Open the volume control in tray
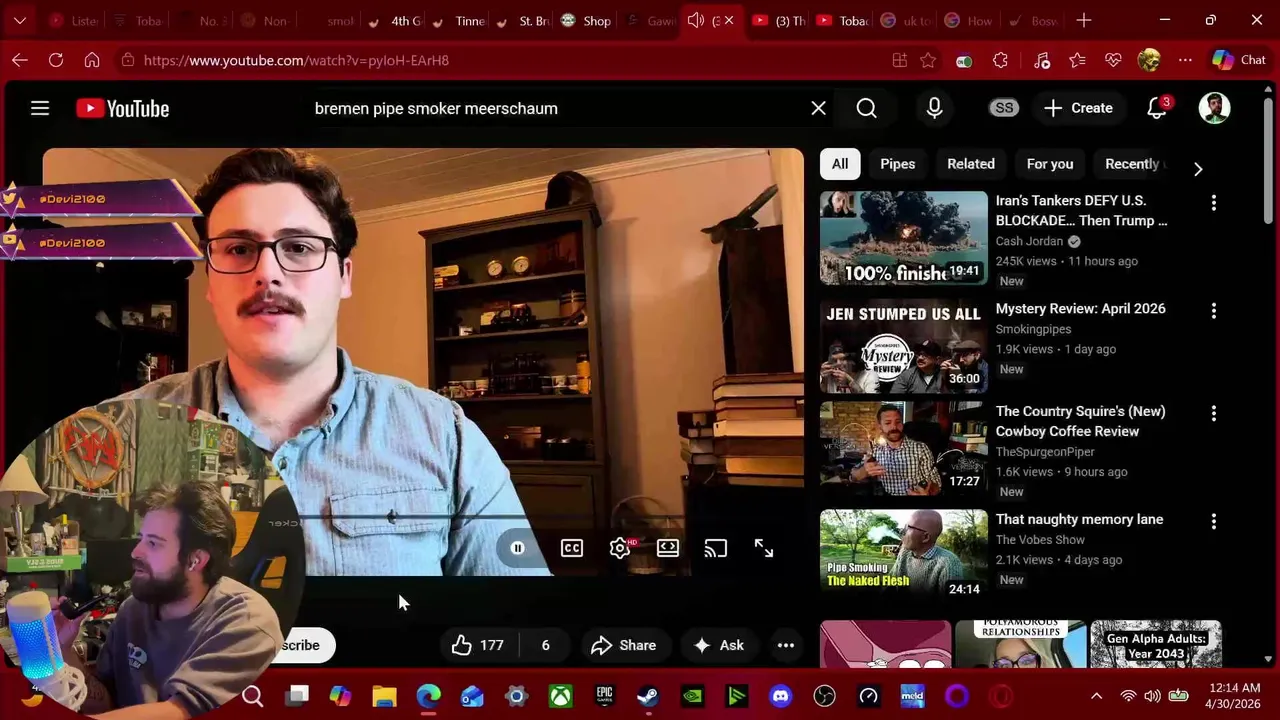 (x=1152, y=696)
